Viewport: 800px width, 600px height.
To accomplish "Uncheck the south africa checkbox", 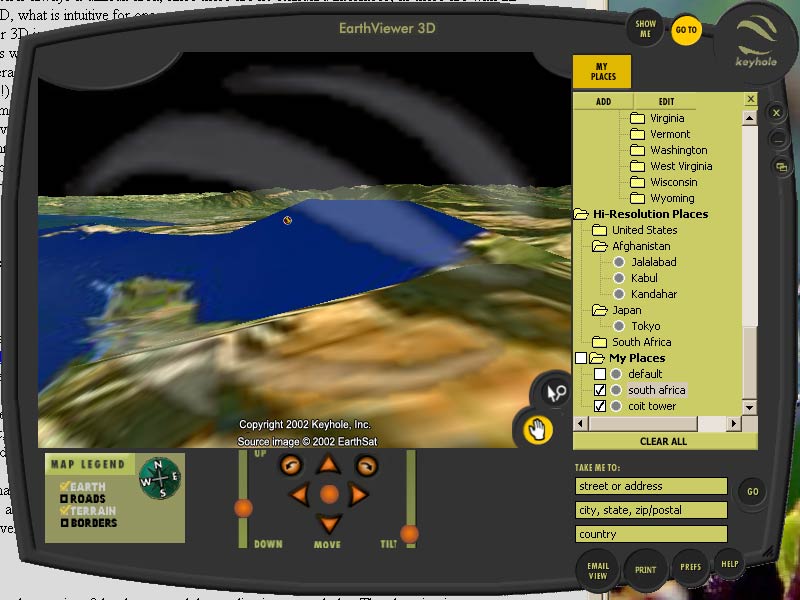I will 600,390.
